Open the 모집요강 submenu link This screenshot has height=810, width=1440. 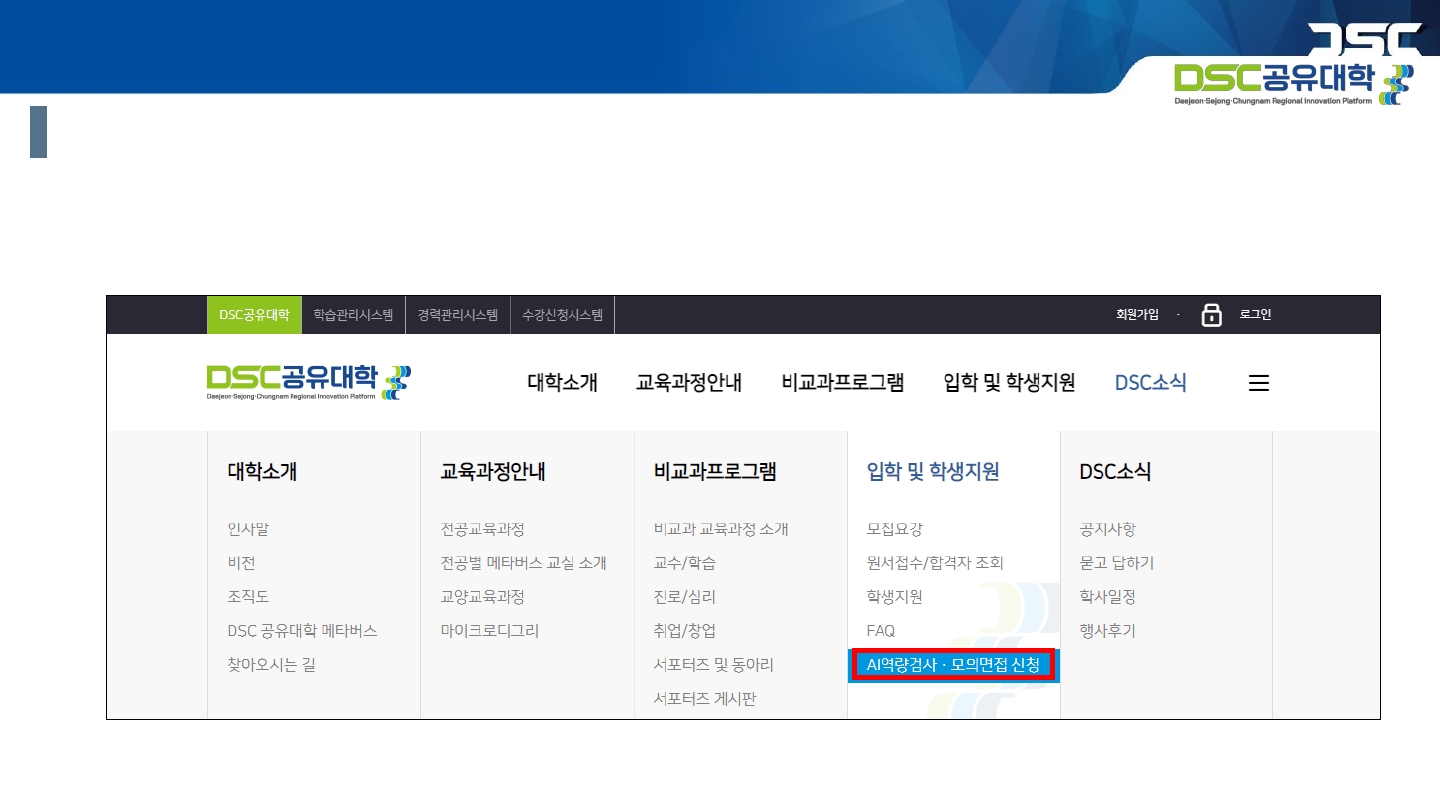(894, 529)
